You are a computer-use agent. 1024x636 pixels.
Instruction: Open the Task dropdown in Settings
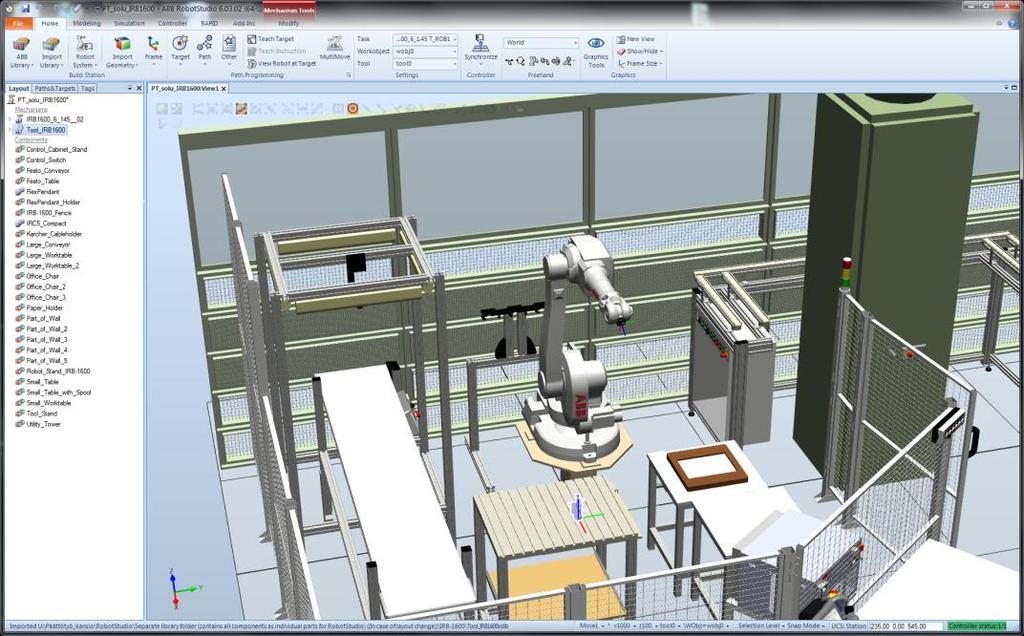(x=425, y=39)
